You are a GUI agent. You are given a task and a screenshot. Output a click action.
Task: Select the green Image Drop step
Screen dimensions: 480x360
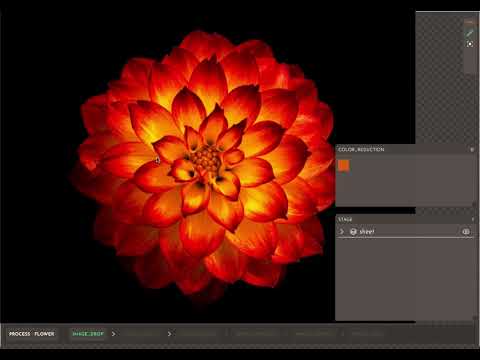pos(88,334)
